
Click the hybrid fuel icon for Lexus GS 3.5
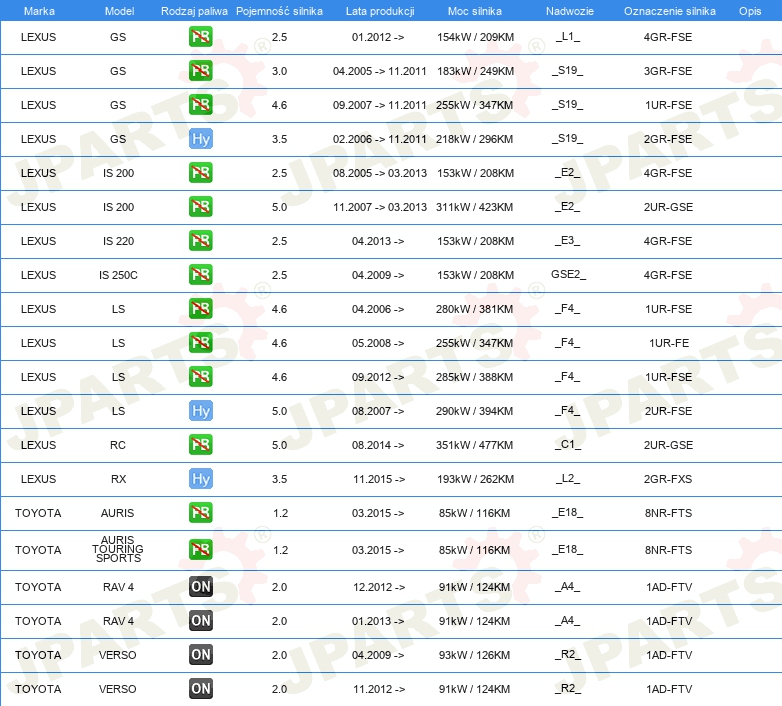(x=201, y=139)
